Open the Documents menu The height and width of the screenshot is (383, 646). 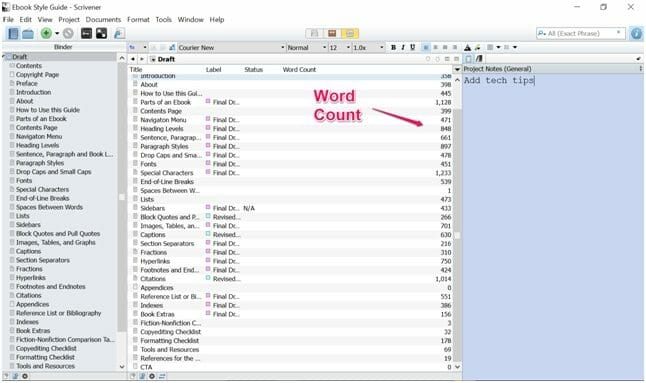pyautogui.click(x=103, y=19)
